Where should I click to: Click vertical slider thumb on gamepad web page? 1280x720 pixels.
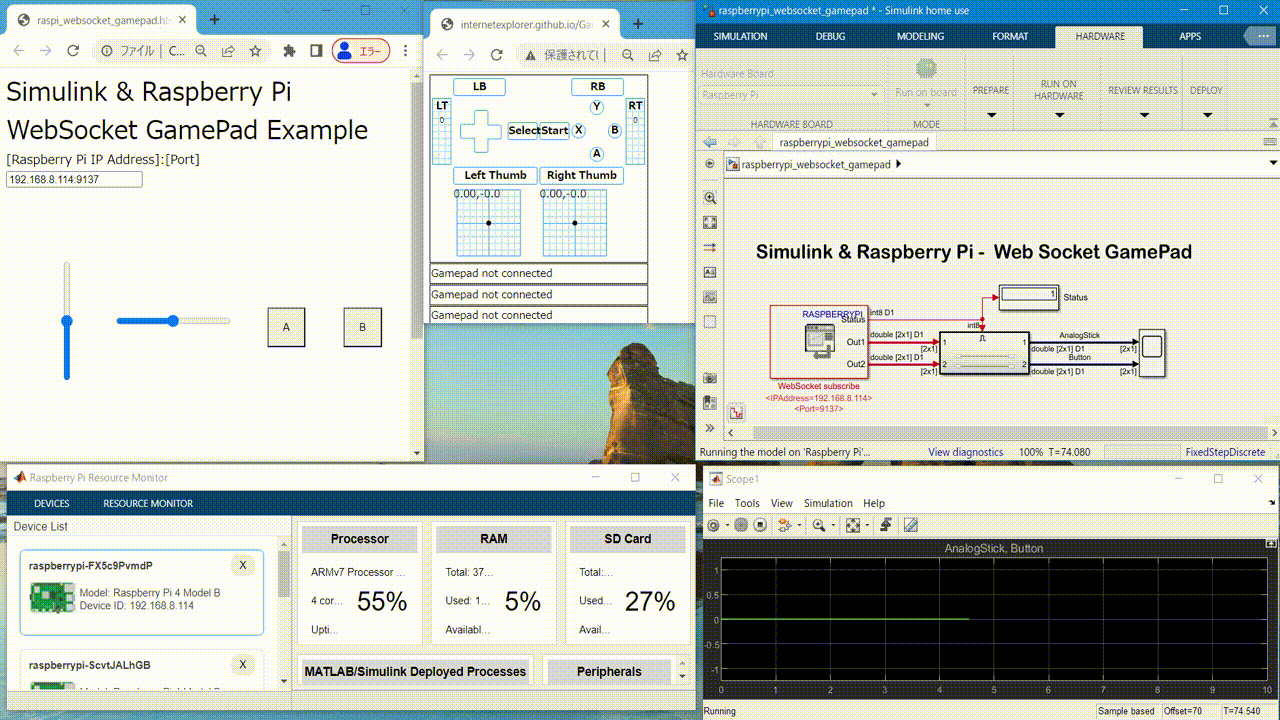point(67,321)
